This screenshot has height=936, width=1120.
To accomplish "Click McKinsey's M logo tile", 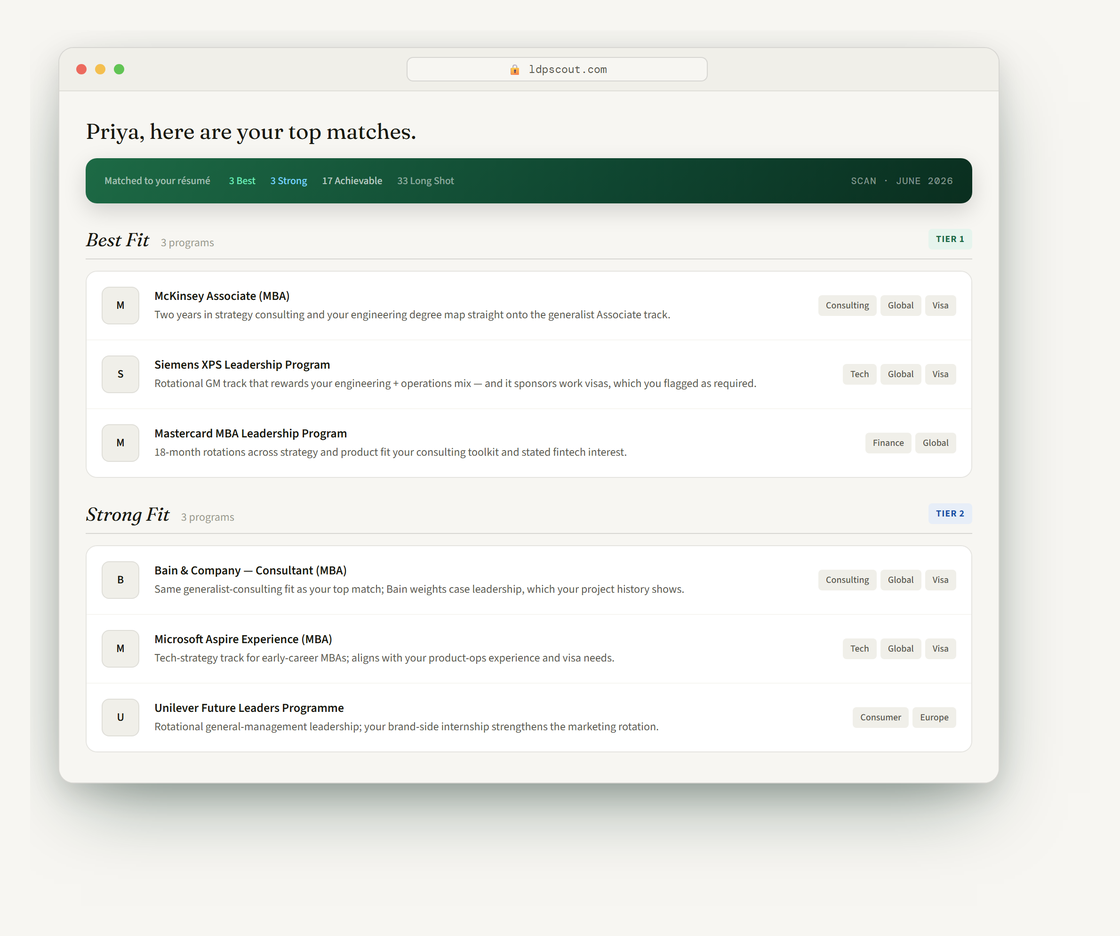I will point(120,305).
